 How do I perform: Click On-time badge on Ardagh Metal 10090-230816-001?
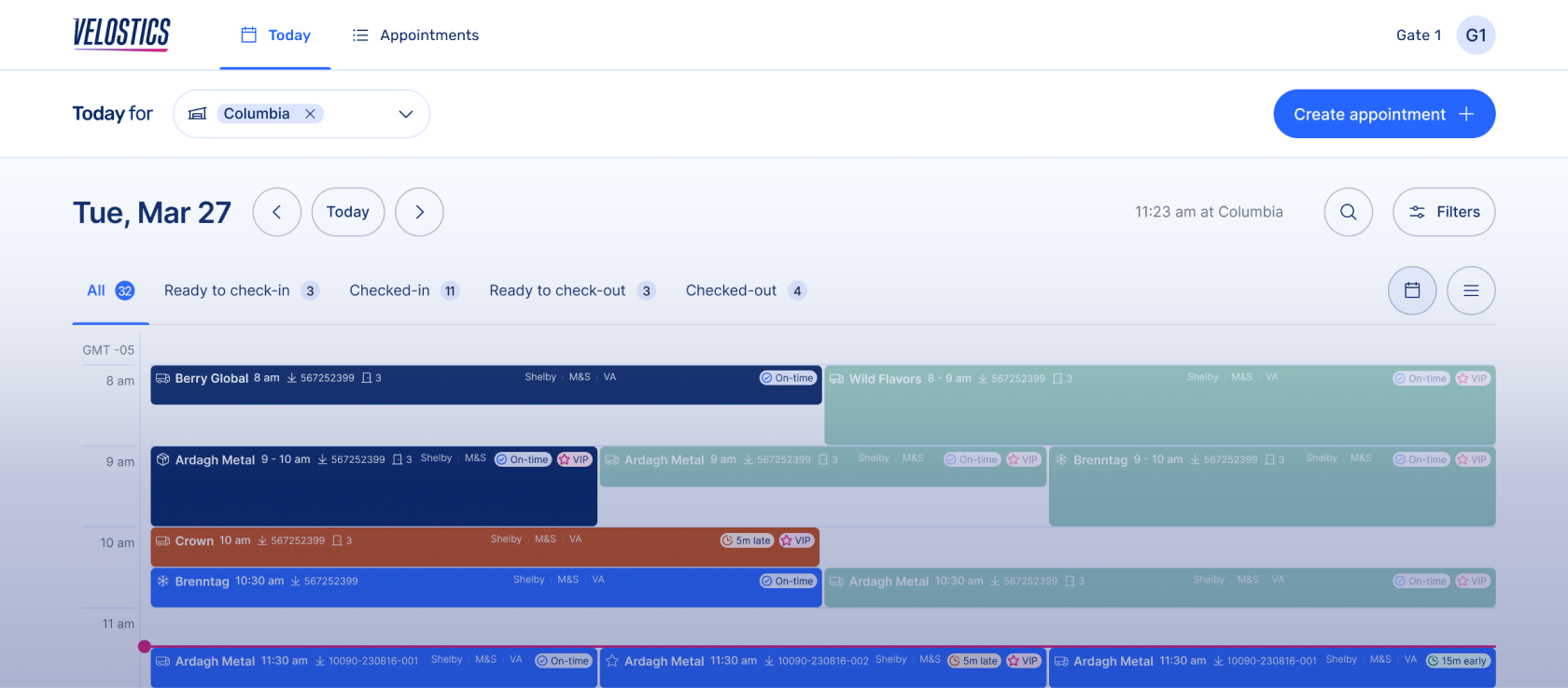(x=564, y=661)
